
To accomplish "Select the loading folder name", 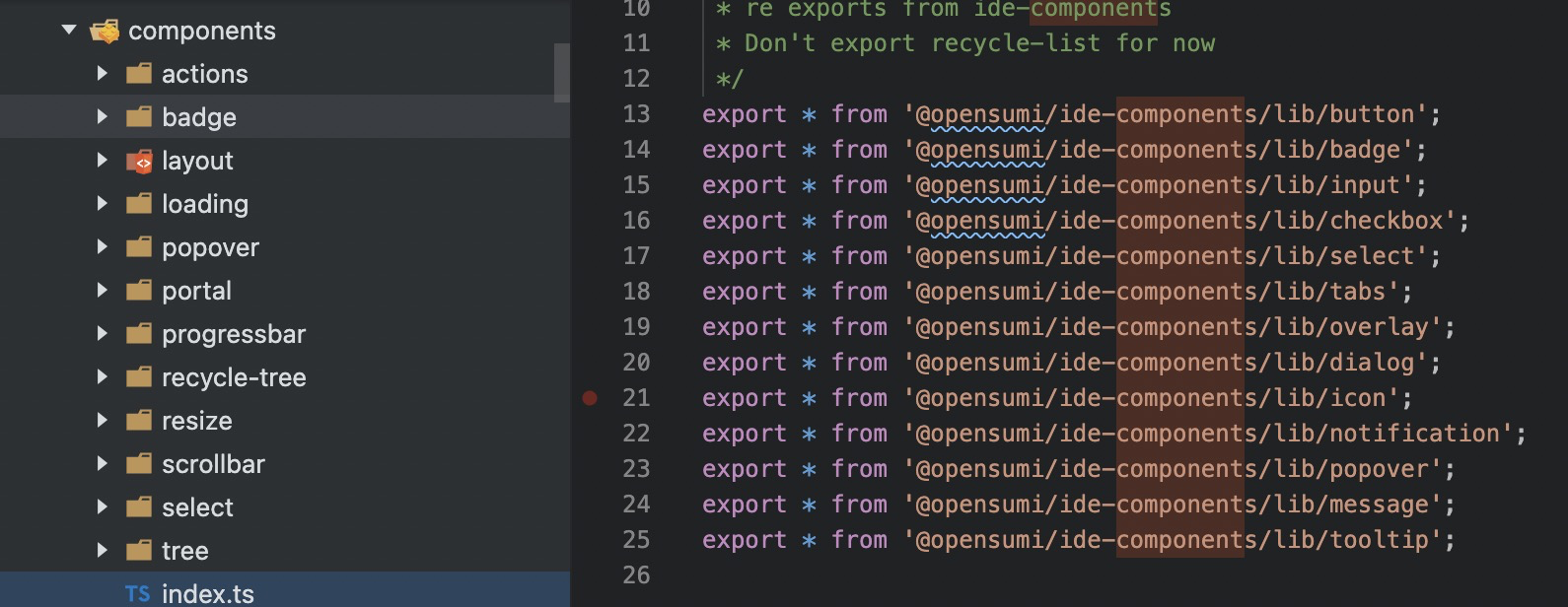I will click(205, 204).
